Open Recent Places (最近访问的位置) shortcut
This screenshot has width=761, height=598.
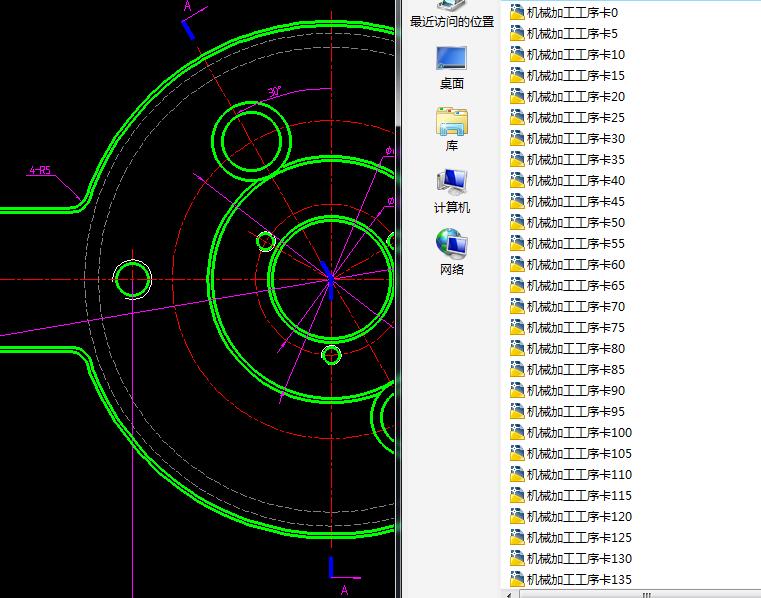coord(452,15)
